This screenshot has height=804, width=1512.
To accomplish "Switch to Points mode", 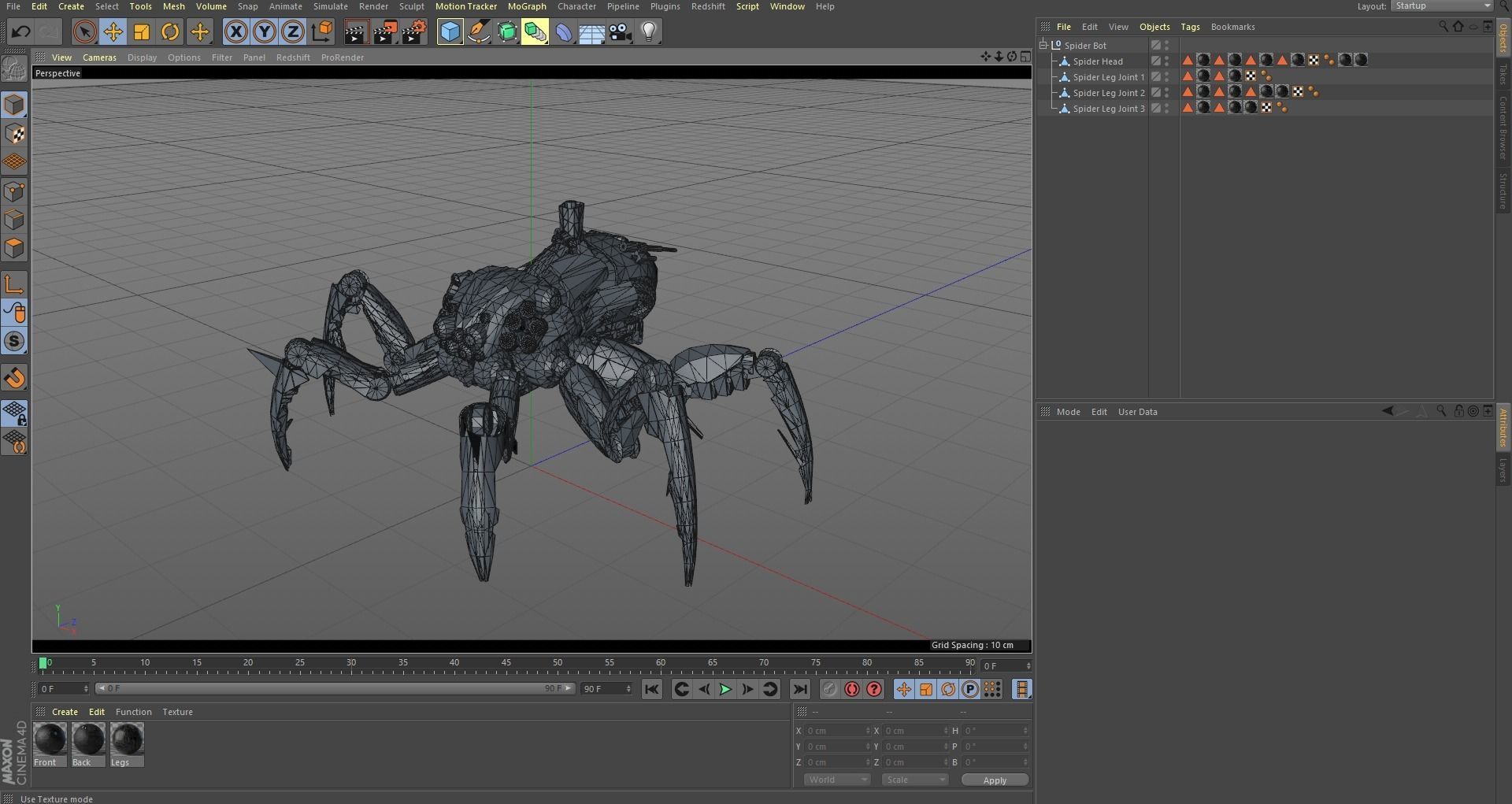I will (x=14, y=191).
